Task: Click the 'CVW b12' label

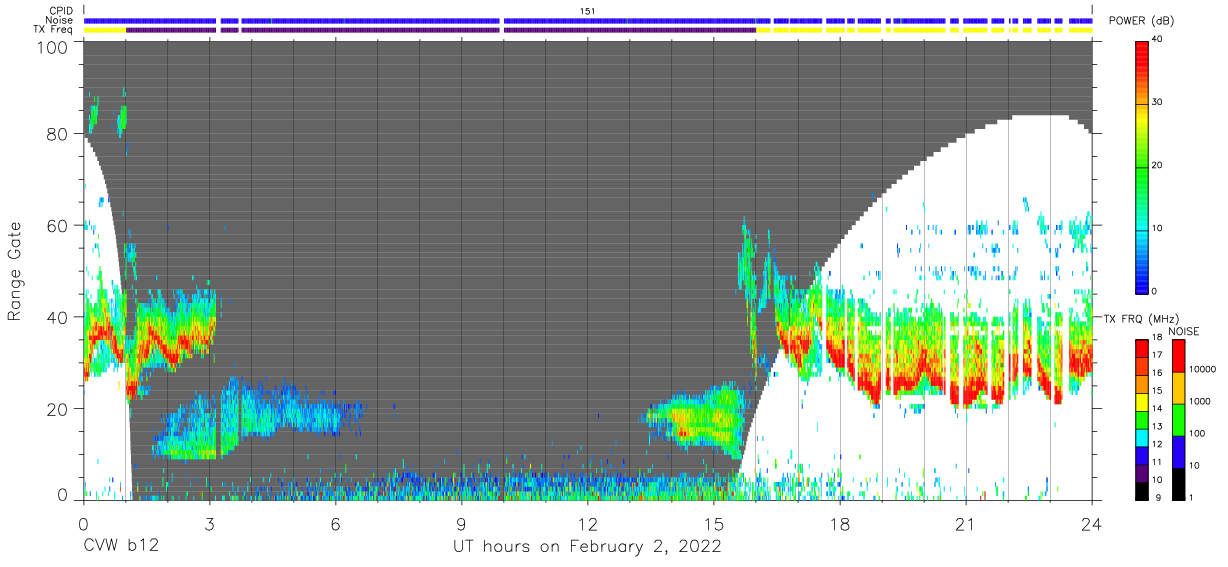Action: (x=120, y=546)
